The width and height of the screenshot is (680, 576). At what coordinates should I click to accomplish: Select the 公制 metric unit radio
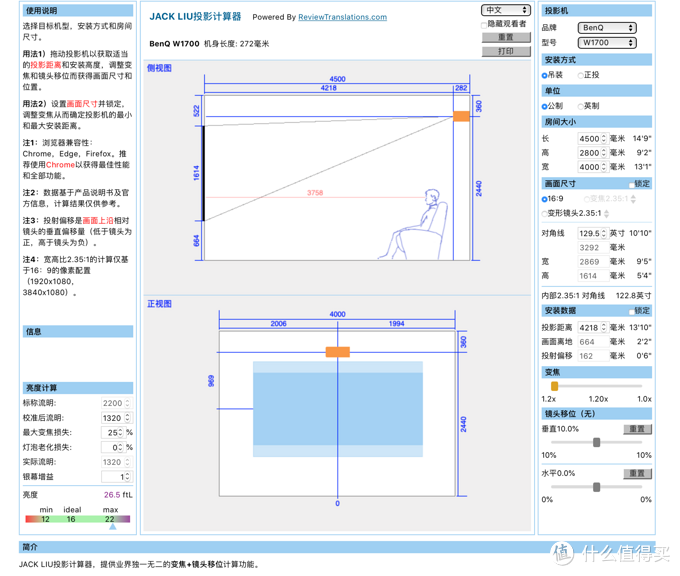pos(544,106)
